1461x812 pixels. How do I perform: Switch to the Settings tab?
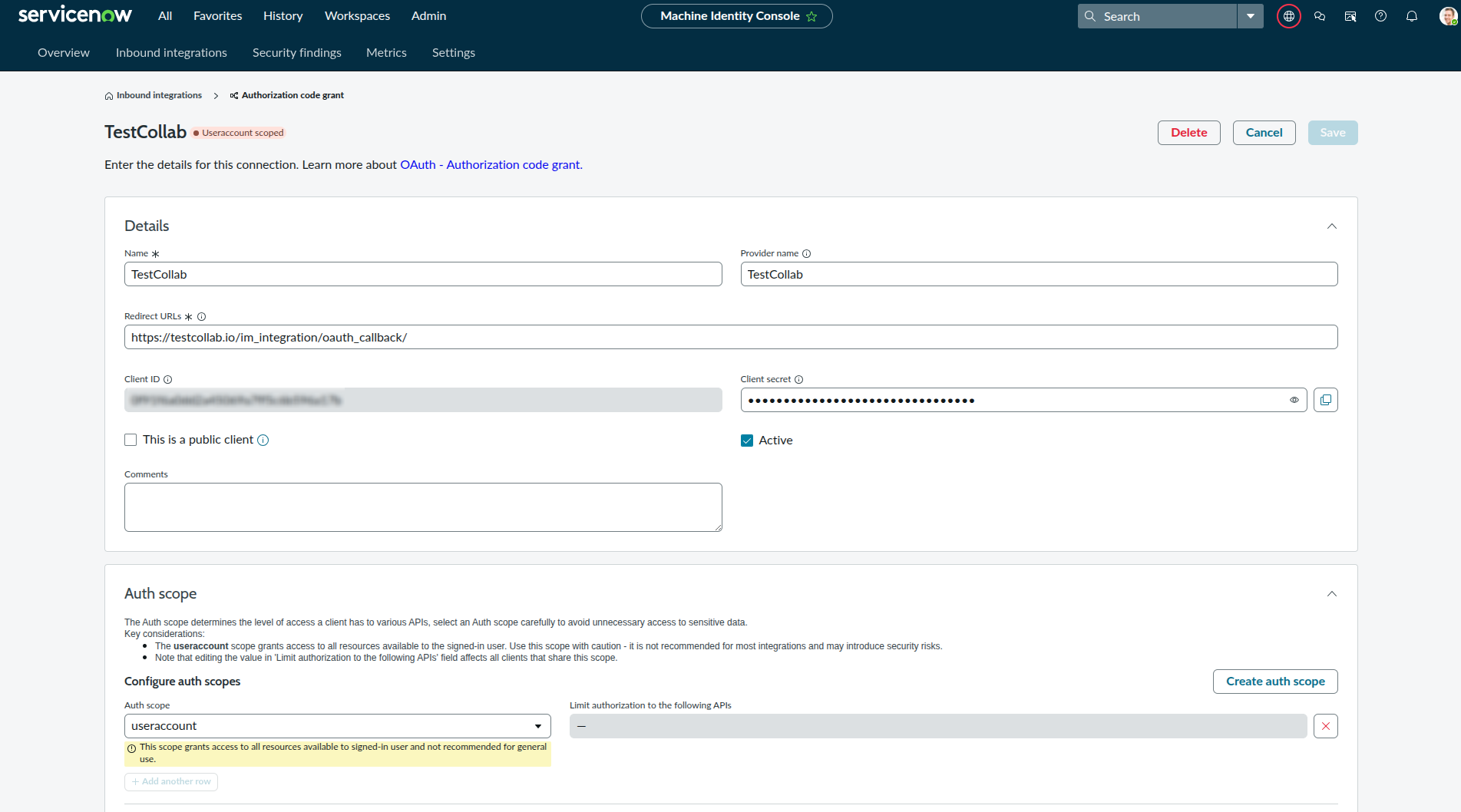click(x=454, y=53)
